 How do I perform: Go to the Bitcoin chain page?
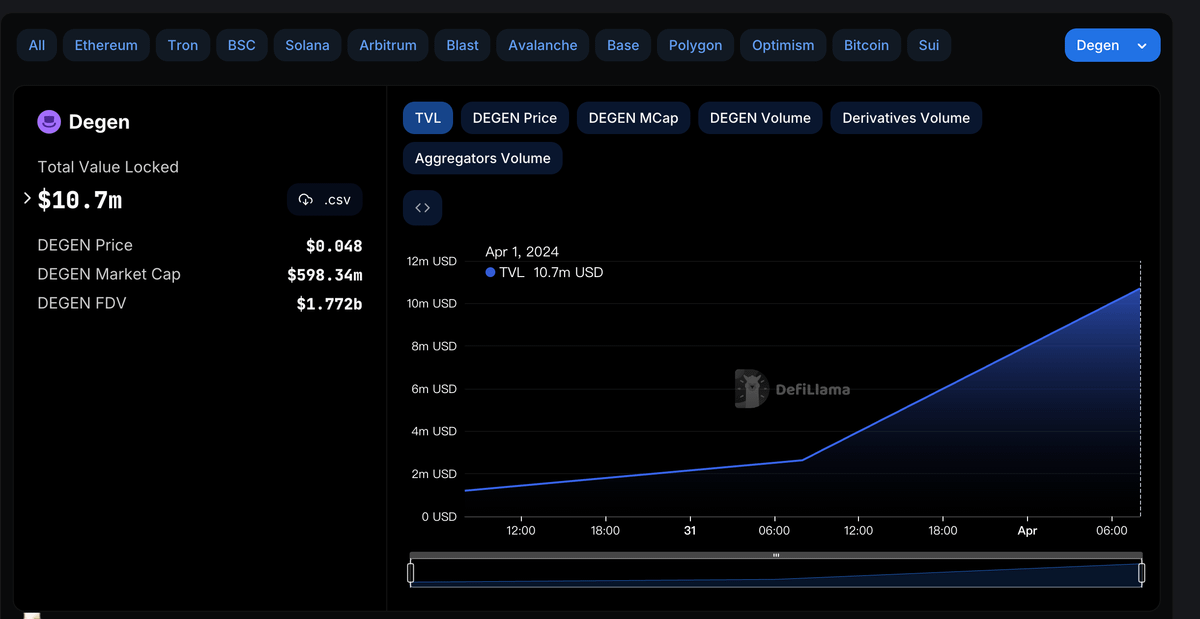click(866, 45)
